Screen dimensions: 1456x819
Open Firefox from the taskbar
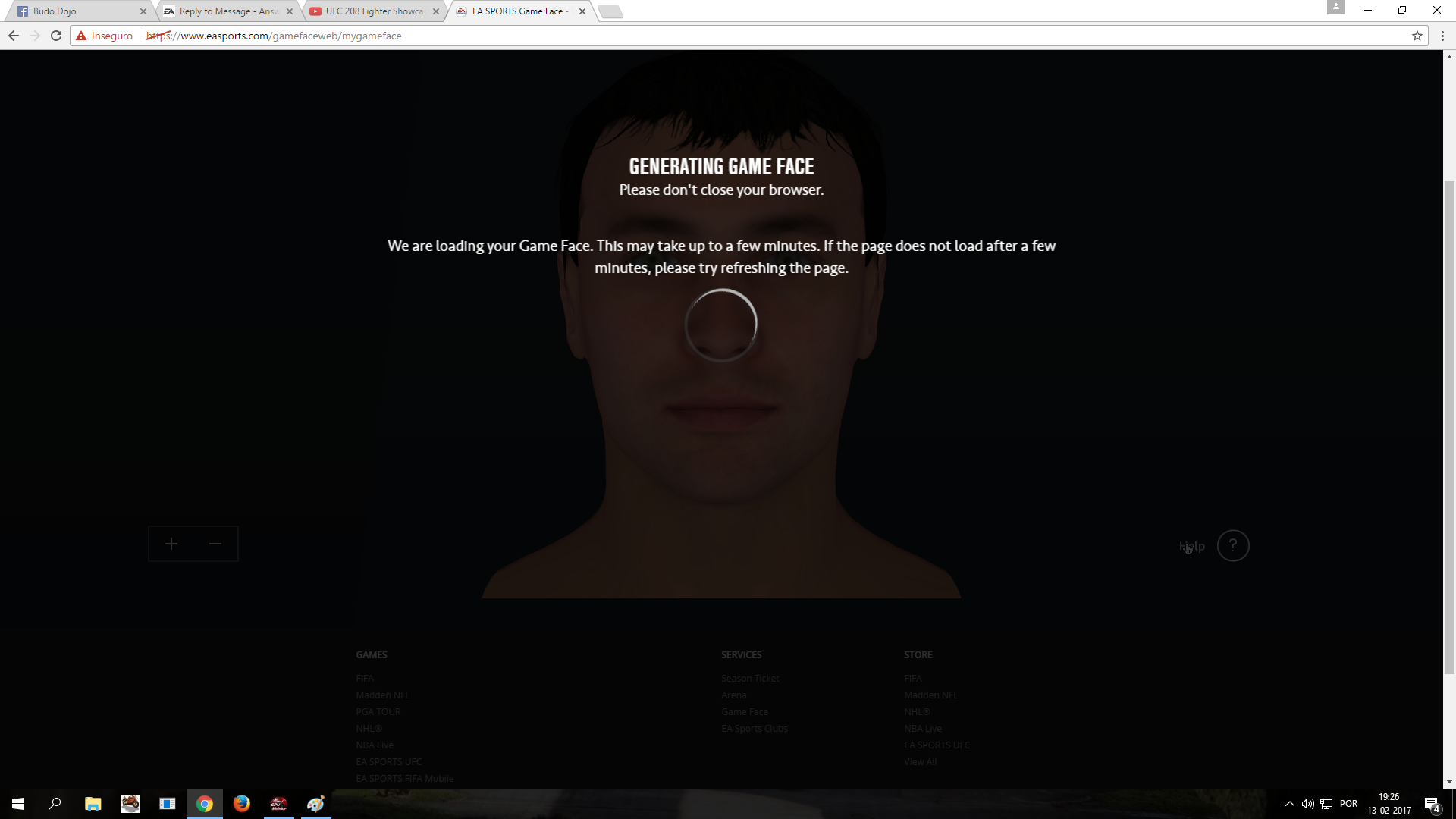(x=241, y=804)
